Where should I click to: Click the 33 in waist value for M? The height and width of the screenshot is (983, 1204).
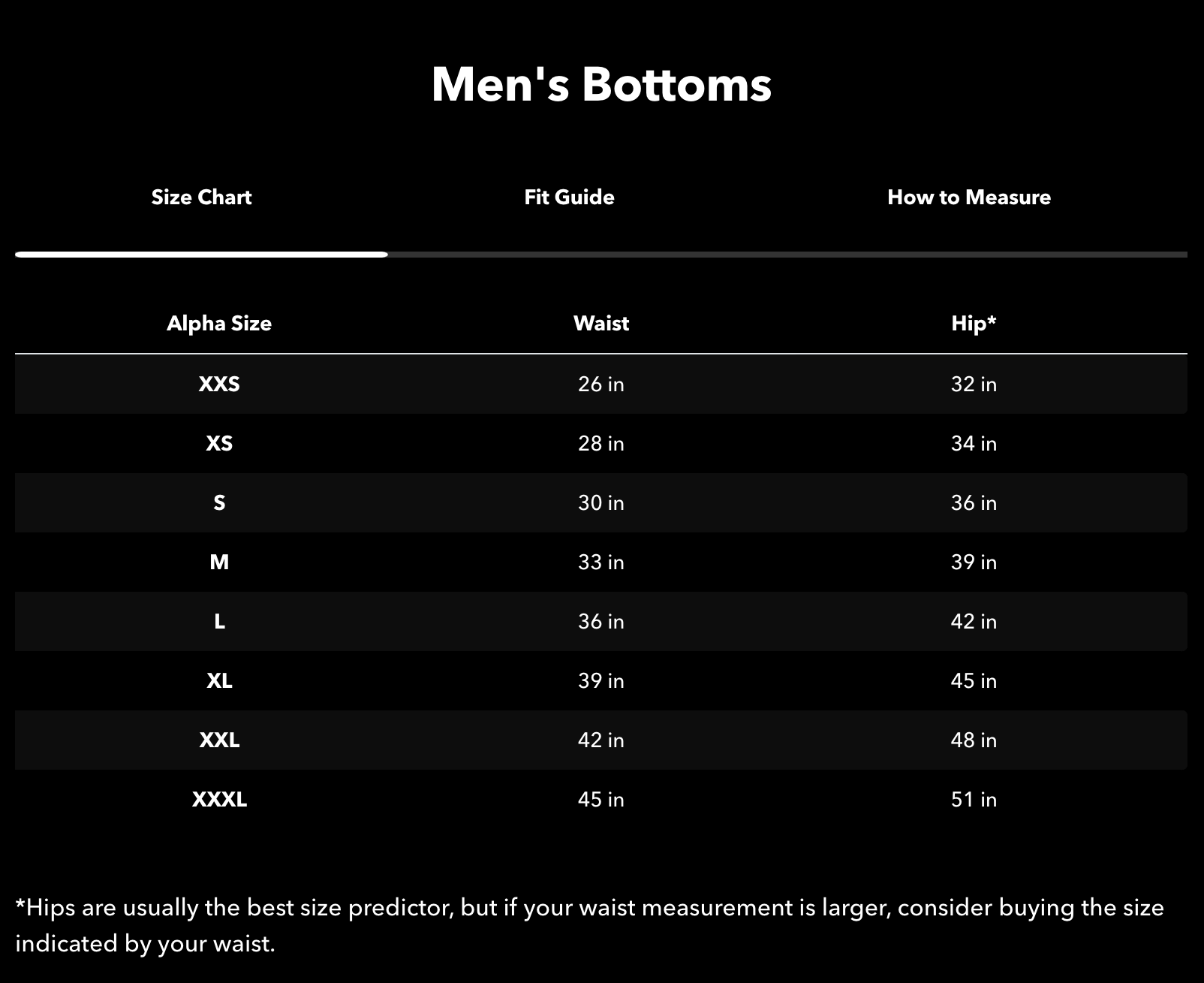pos(601,562)
